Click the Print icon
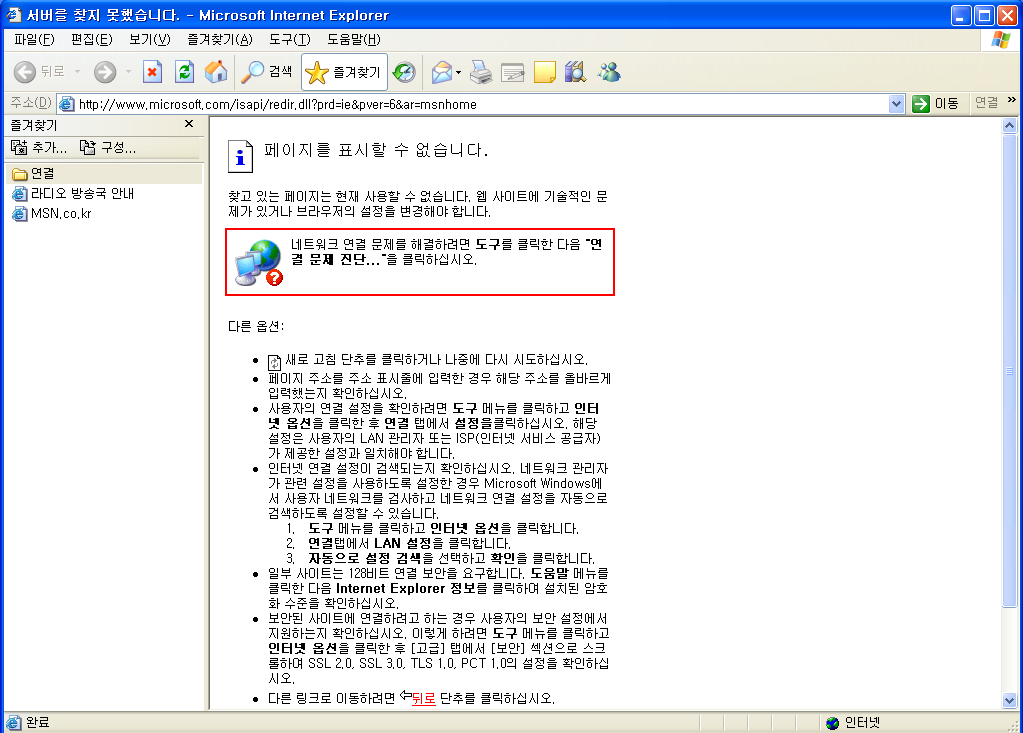The height and width of the screenshot is (733, 1023). pos(481,72)
